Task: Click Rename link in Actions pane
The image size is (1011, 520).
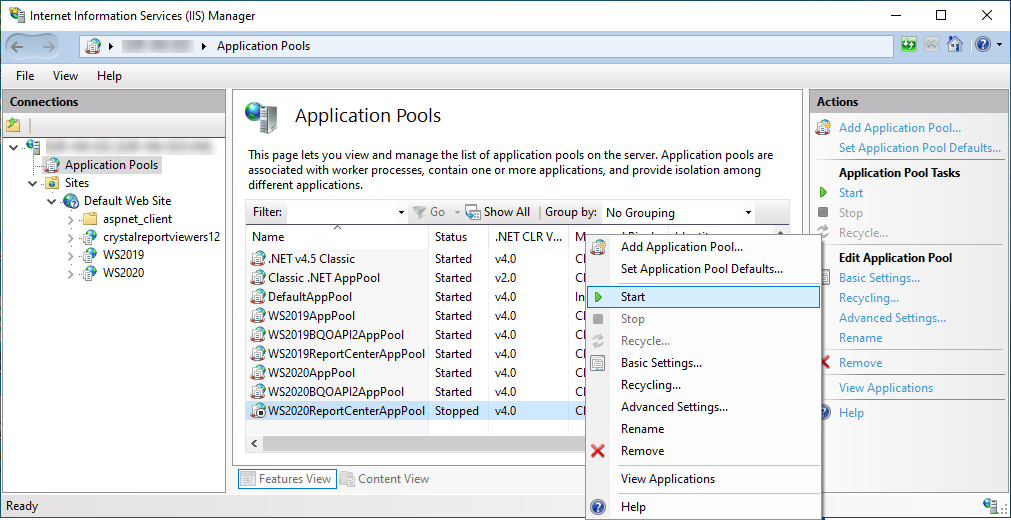Action: pyautogui.click(x=860, y=338)
